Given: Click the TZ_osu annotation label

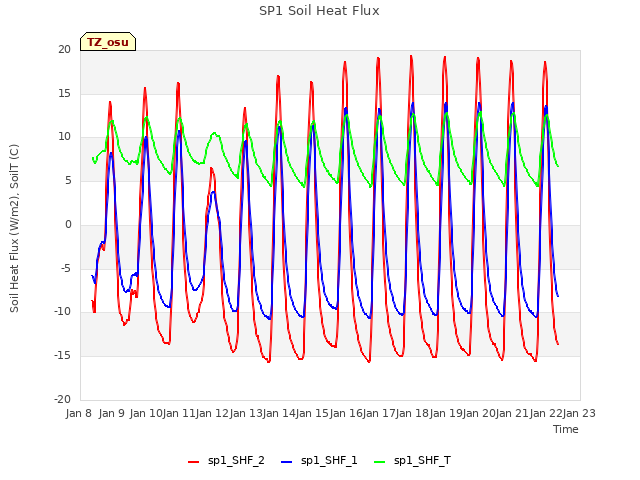Looking at the screenshot, I should coord(108,42).
